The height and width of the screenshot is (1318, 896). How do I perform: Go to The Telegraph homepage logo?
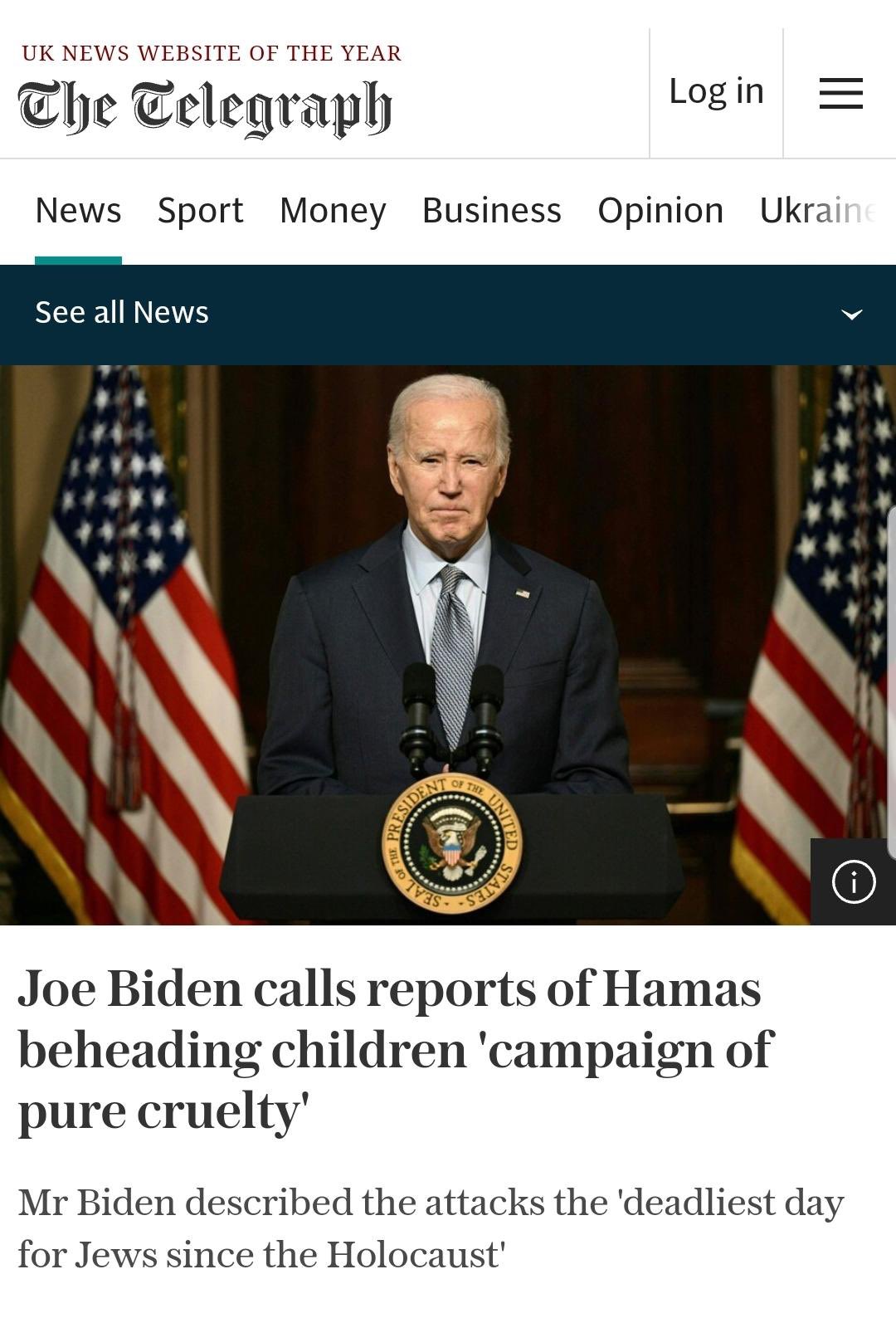(205, 108)
